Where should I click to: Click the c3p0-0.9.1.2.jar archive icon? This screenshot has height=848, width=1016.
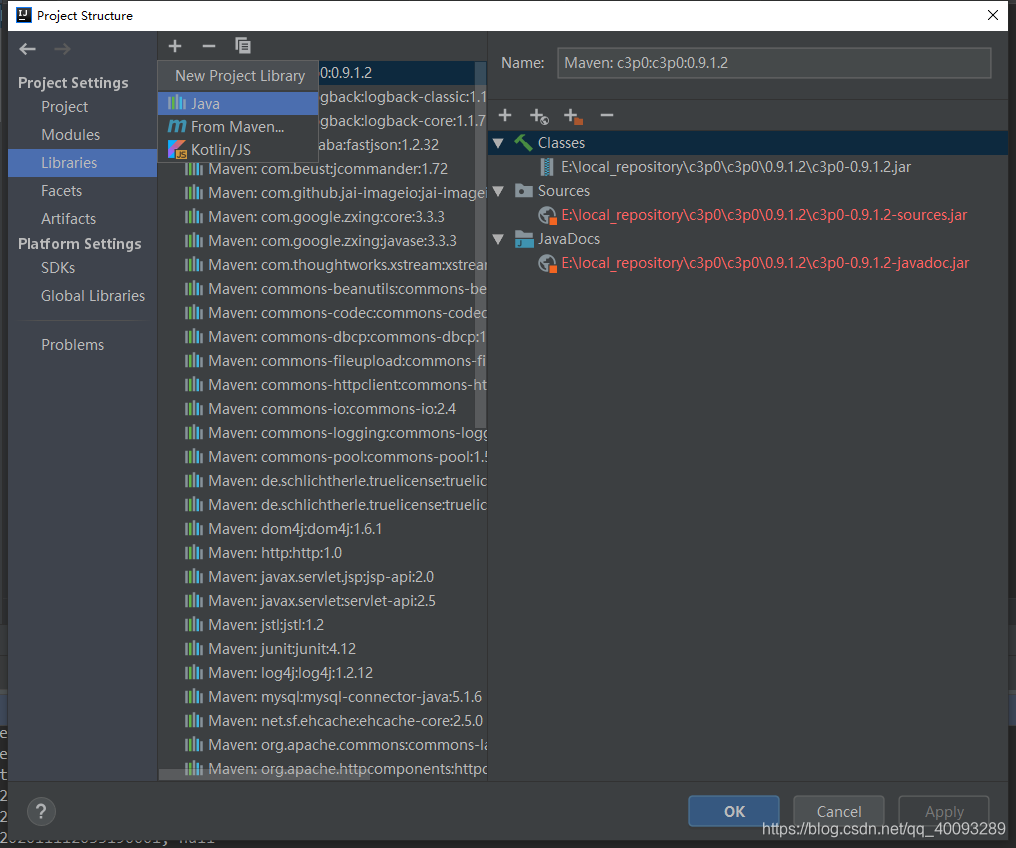547,167
